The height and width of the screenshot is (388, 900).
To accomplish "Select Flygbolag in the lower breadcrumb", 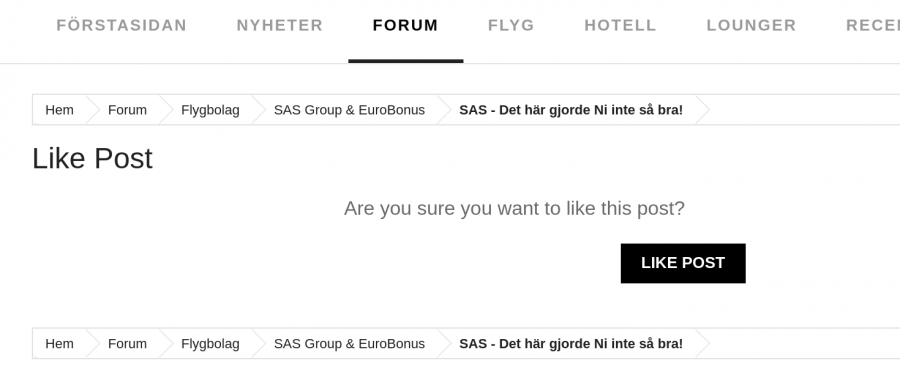I will point(210,343).
